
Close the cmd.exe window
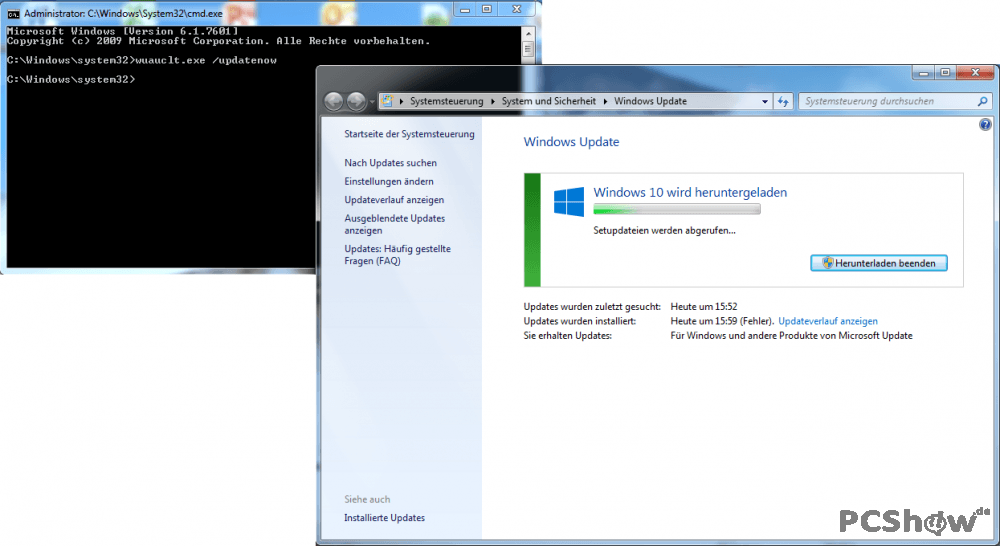click(x=517, y=10)
